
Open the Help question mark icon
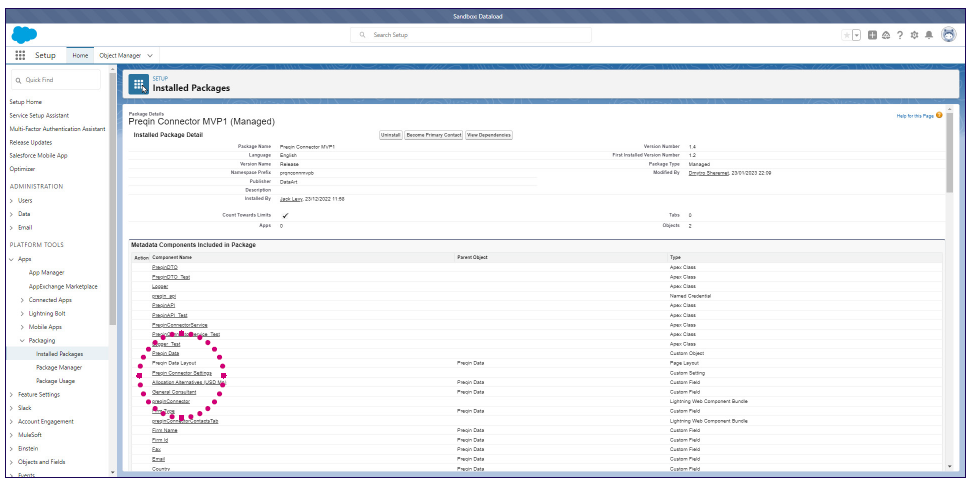[900, 35]
